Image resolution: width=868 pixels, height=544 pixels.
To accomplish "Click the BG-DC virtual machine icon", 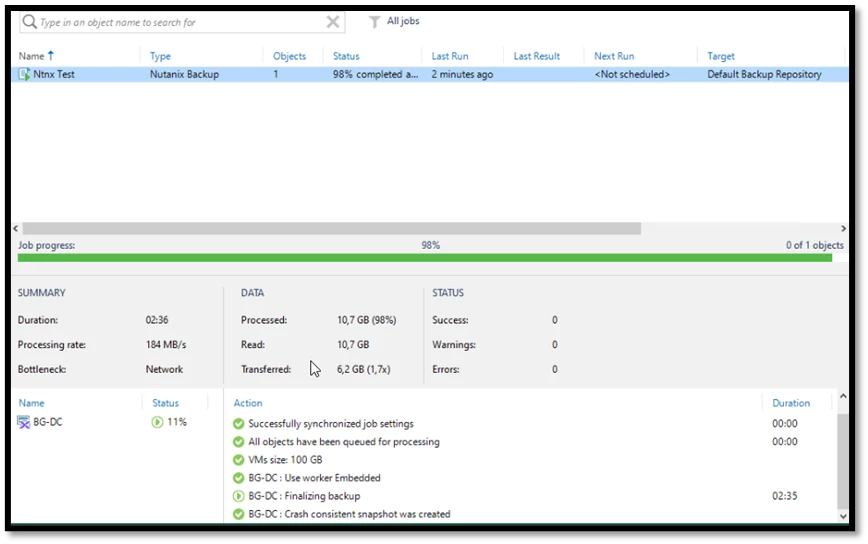I will (24, 422).
